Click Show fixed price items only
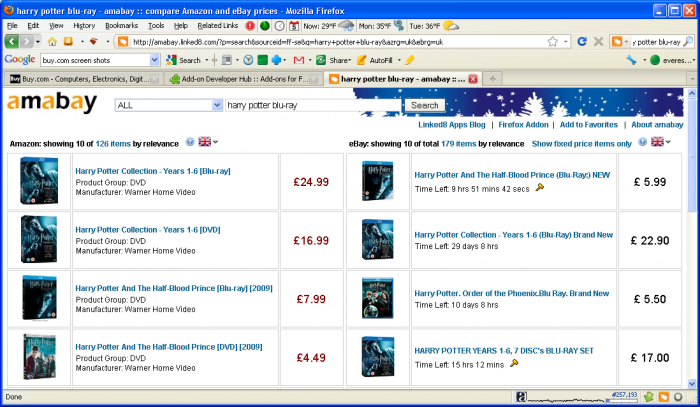The image size is (700, 407). tap(582, 144)
